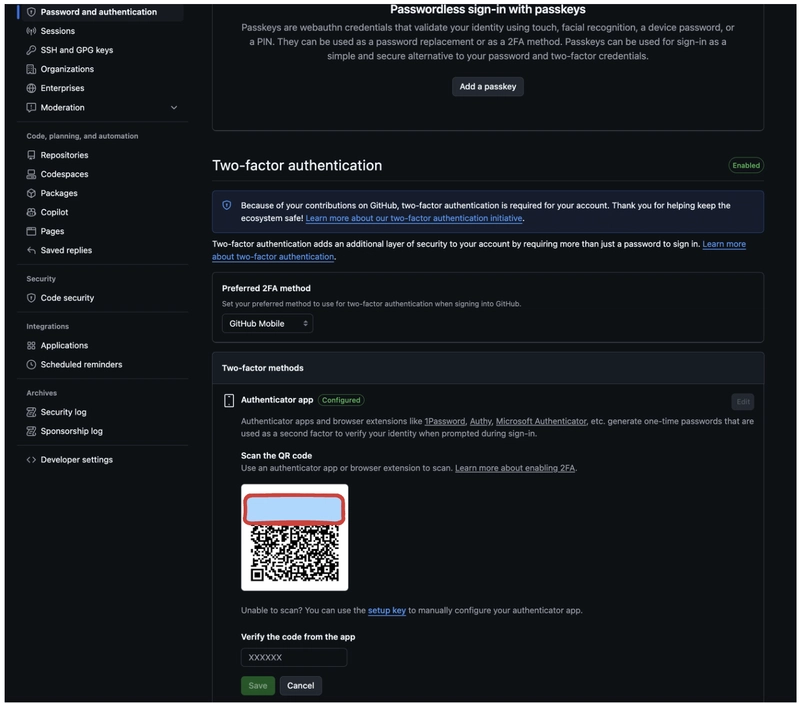Viewport: 800px width, 703px height.
Task: Click the Configured badge next to Authenticator app
Action: (341, 400)
